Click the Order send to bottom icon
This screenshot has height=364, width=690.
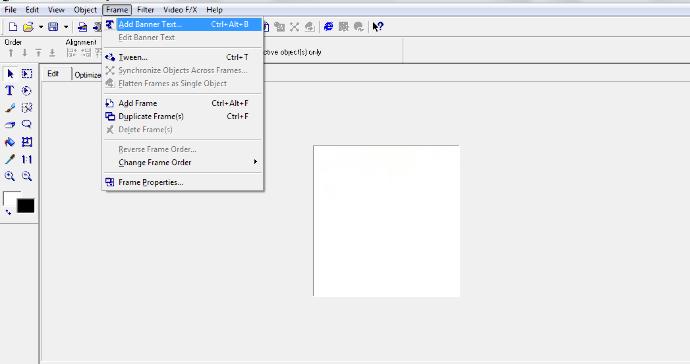52,53
